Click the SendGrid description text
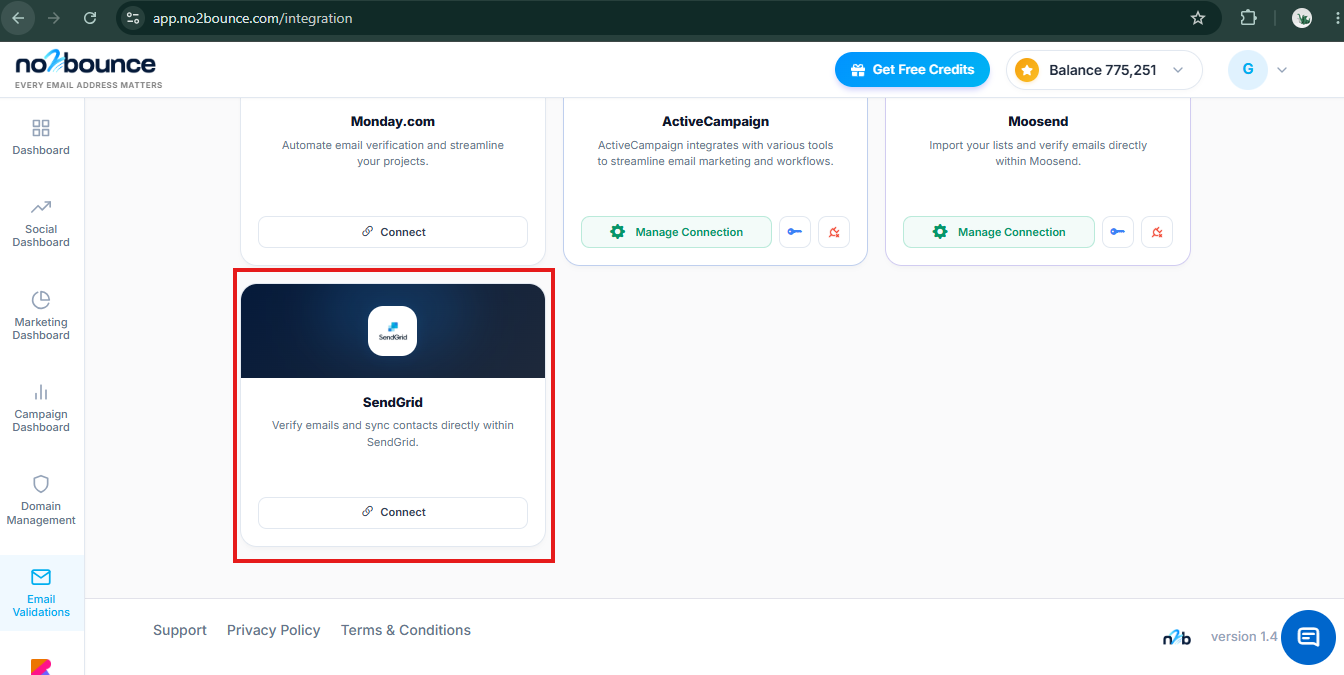The height and width of the screenshot is (675, 1344). pyautogui.click(x=393, y=433)
